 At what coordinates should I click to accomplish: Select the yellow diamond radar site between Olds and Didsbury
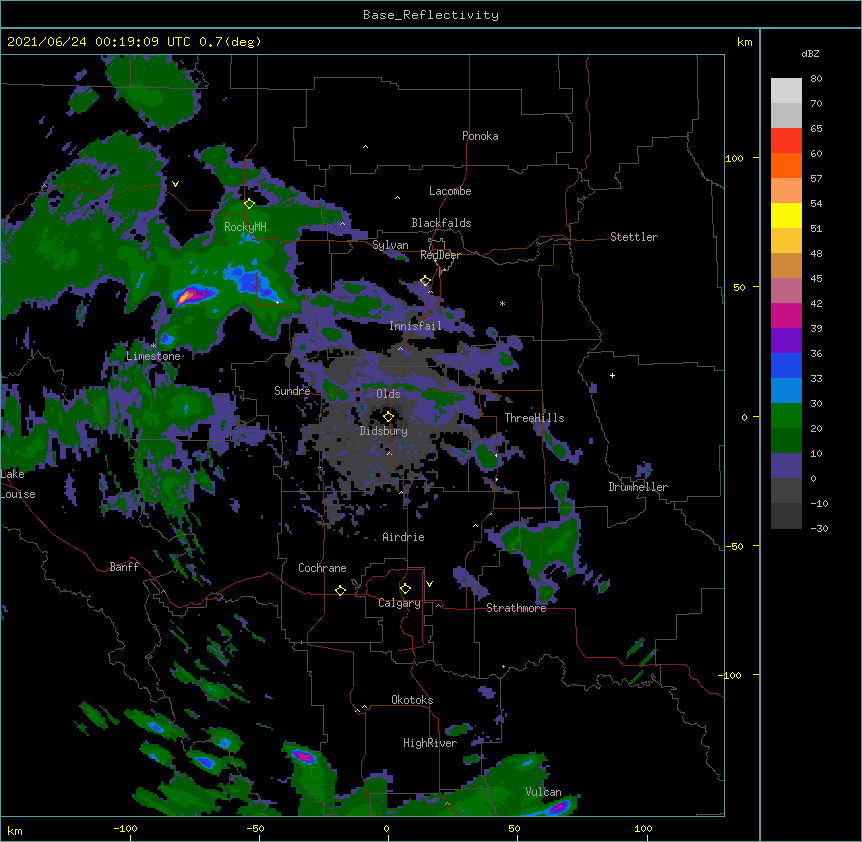pyautogui.click(x=388, y=416)
